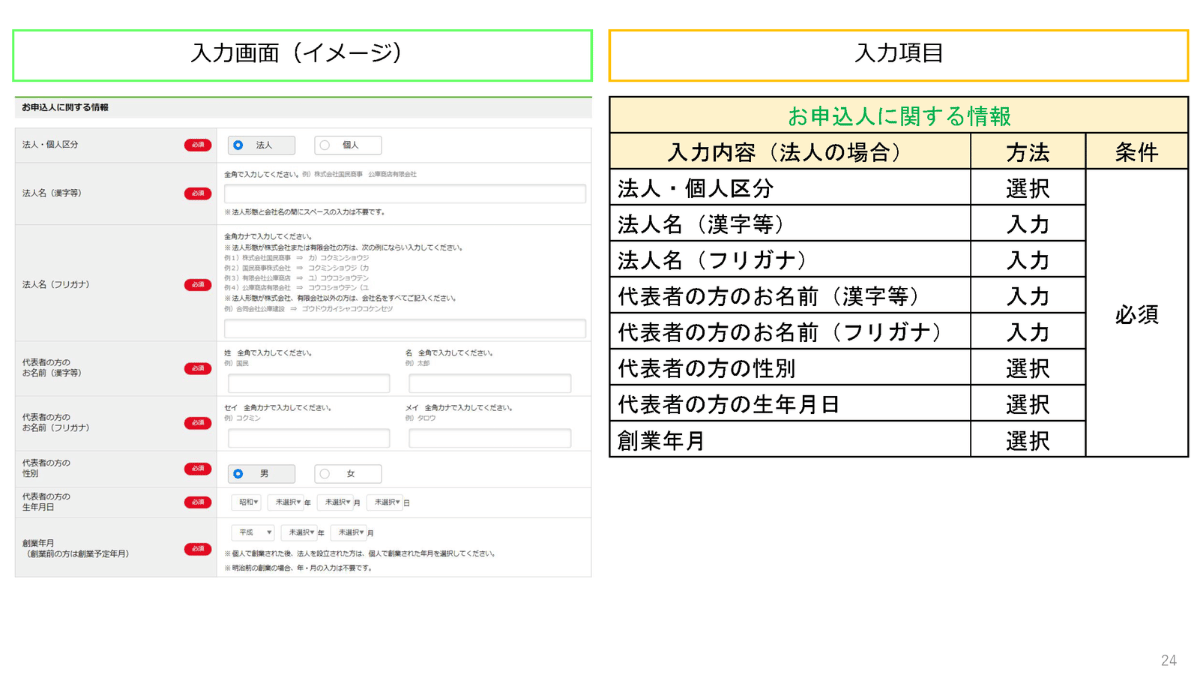1200x675 pixels.
Task: Click the form label 法人・個人区分
Action: click(50, 145)
